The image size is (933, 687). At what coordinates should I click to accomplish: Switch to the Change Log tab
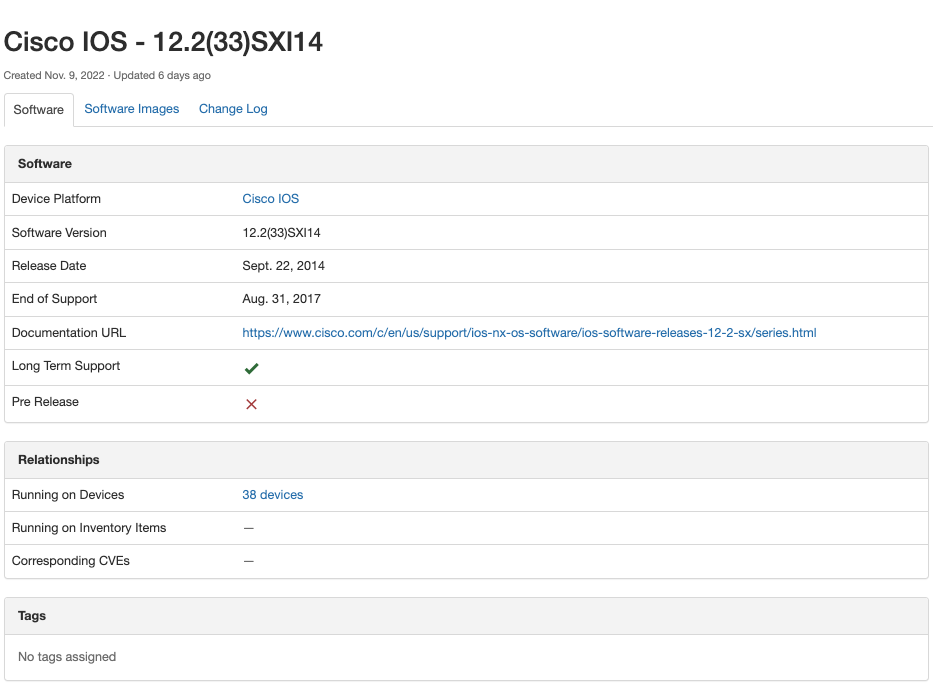point(233,109)
